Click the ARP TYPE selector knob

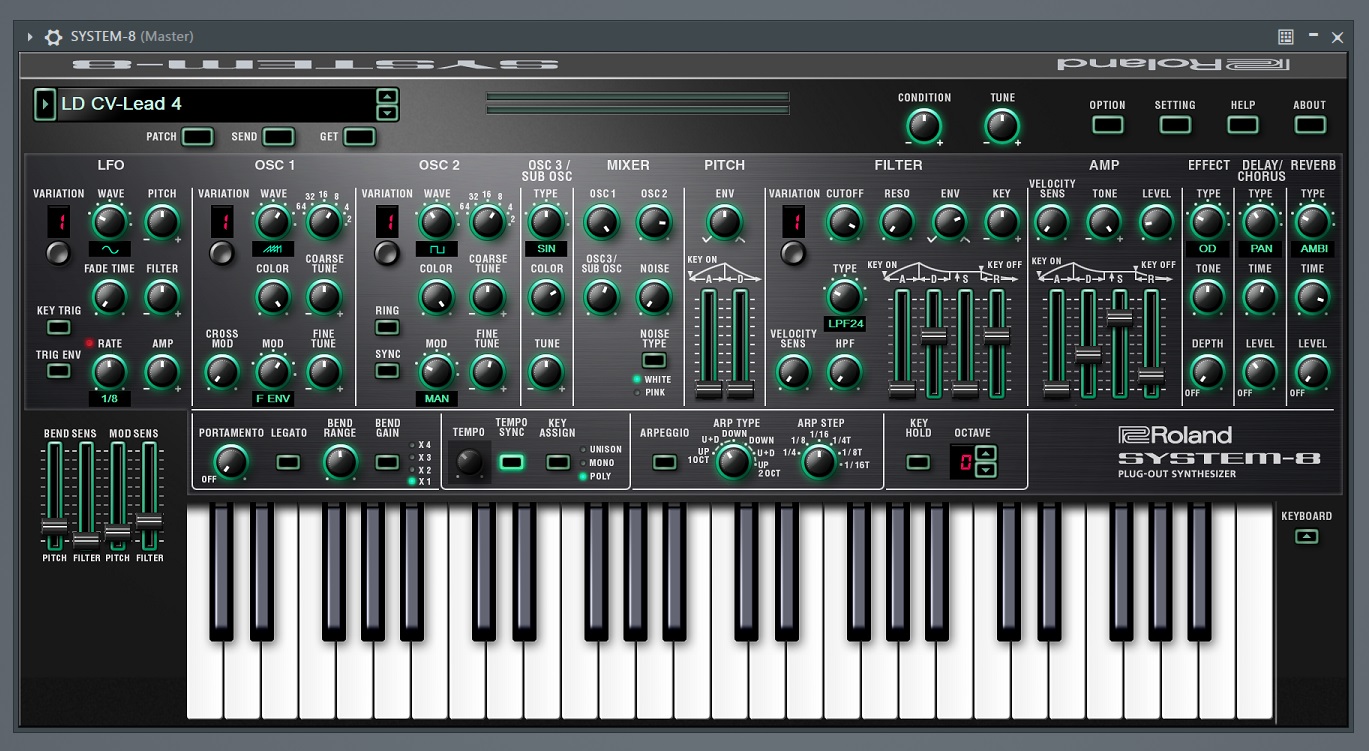[x=734, y=462]
